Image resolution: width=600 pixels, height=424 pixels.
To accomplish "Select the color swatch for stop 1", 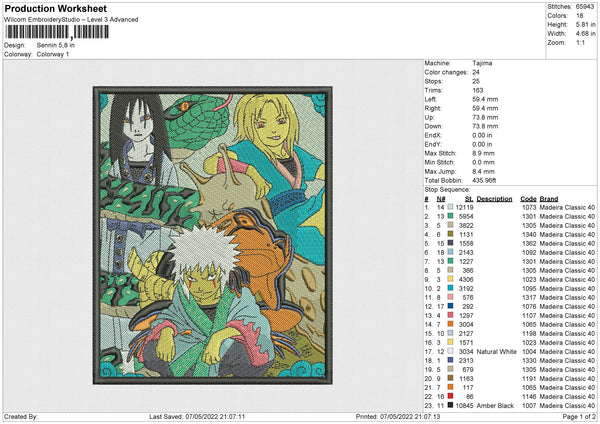I will [450, 207].
